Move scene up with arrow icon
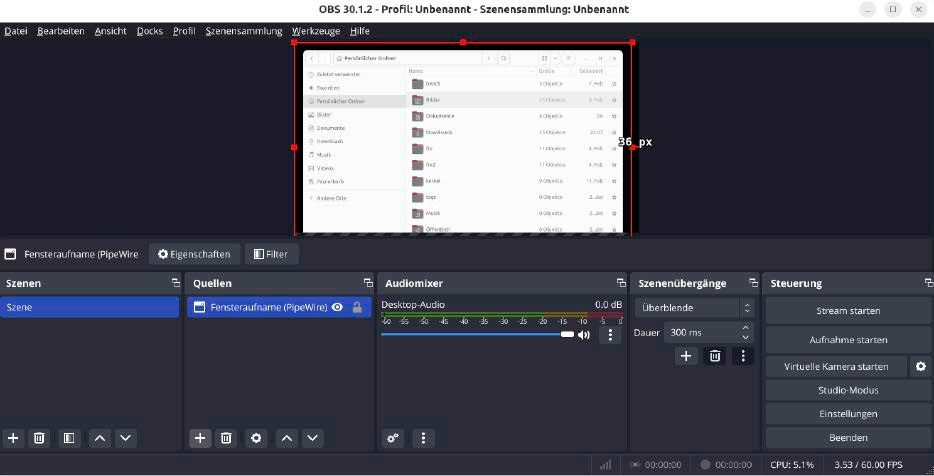The height and width of the screenshot is (476, 934). coord(100,438)
